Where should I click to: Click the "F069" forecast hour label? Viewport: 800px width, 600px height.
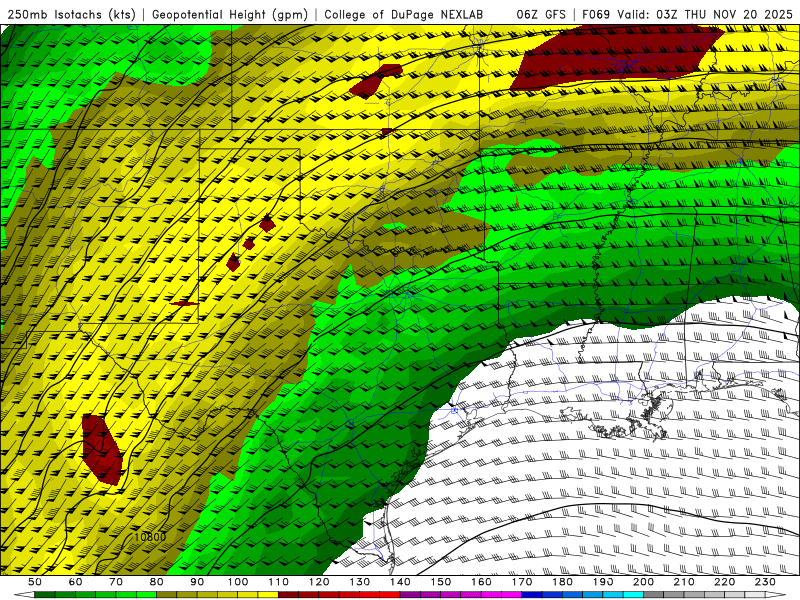(x=596, y=14)
